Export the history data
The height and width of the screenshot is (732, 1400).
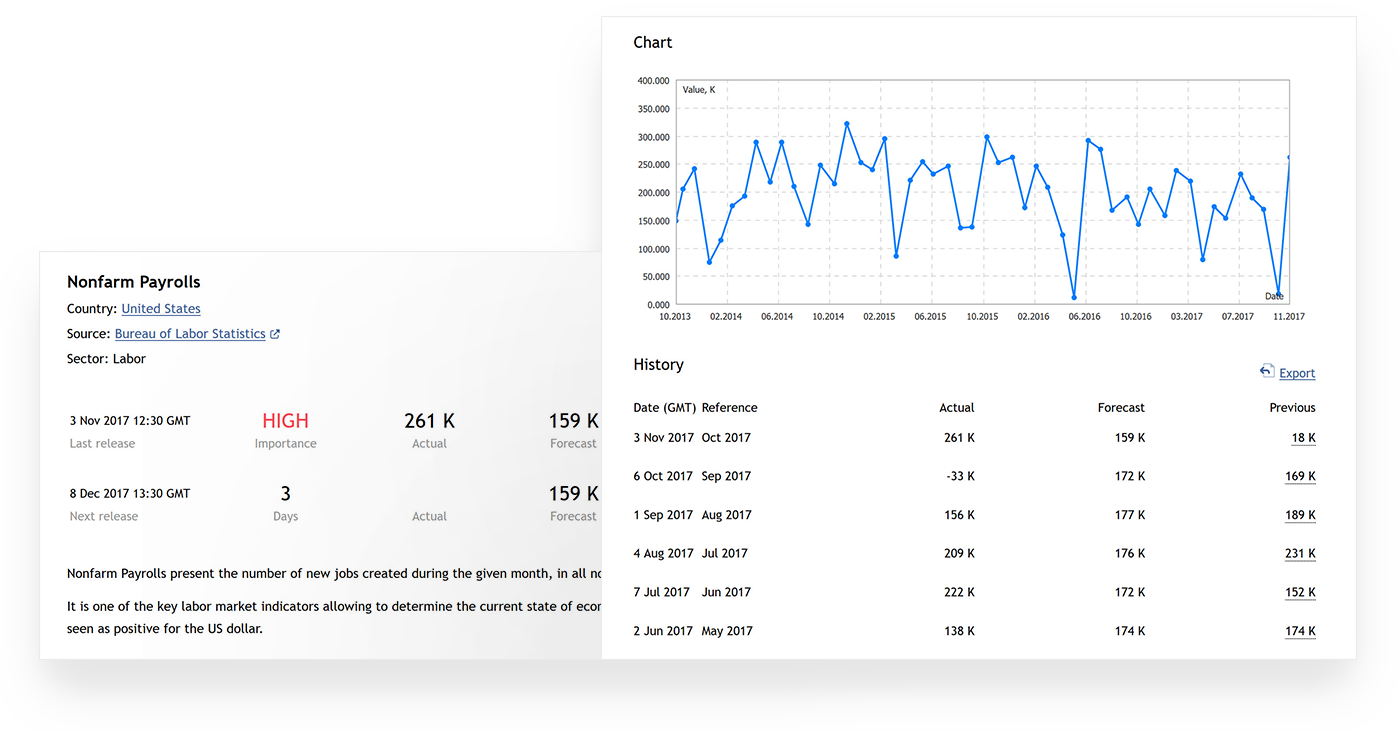(1298, 372)
